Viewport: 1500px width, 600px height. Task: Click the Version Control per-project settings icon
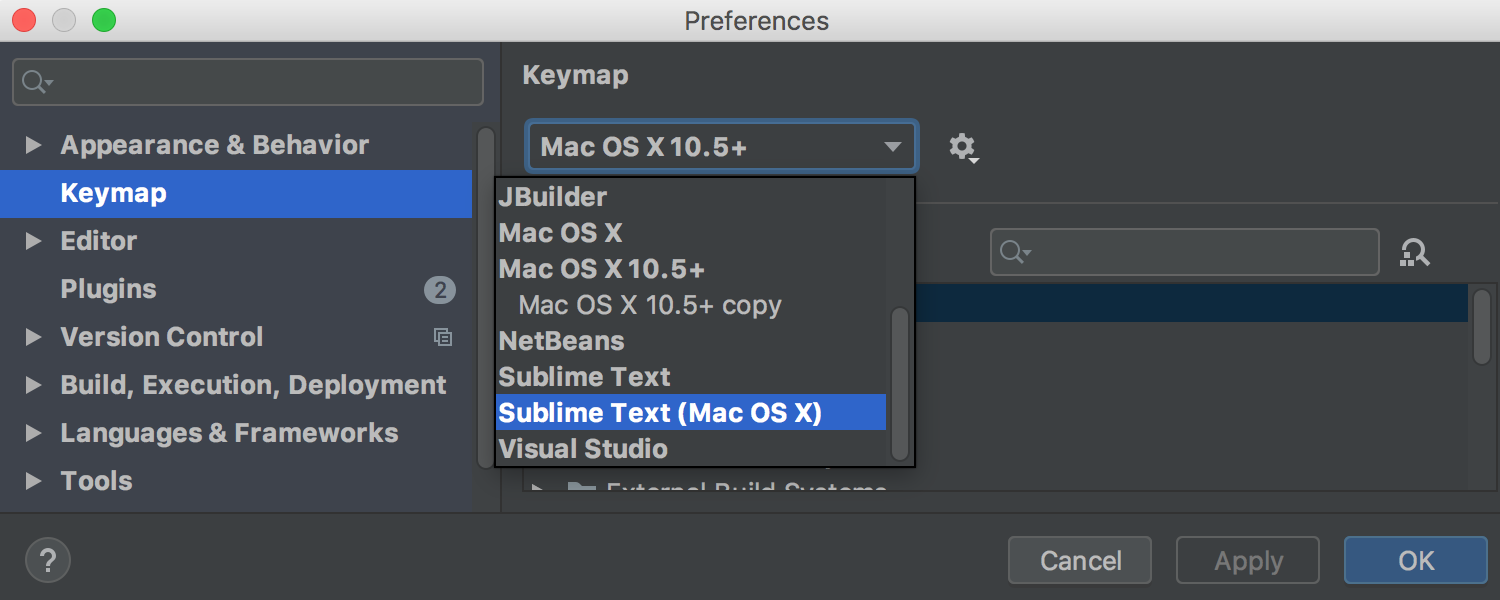tap(442, 337)
